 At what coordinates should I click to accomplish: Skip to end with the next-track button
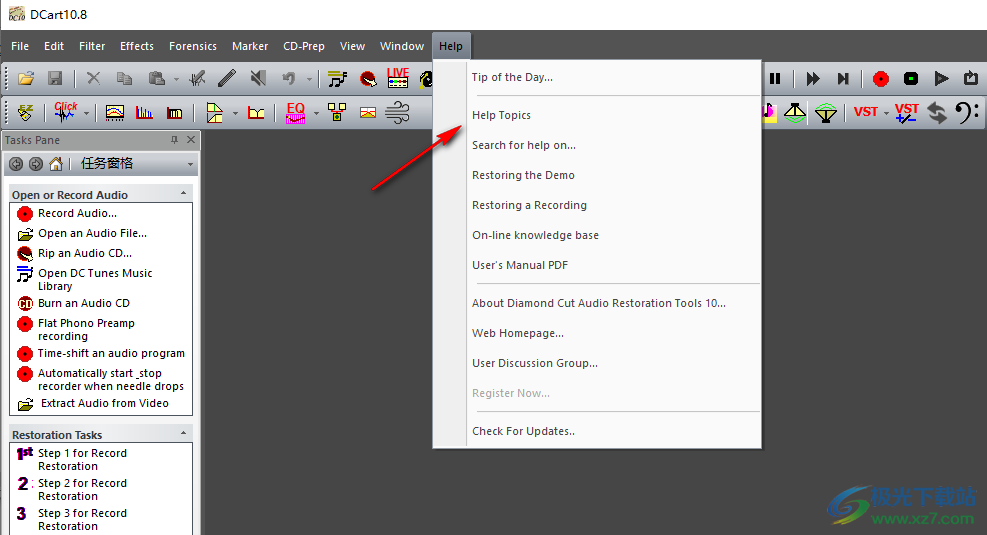pos(843,79)
